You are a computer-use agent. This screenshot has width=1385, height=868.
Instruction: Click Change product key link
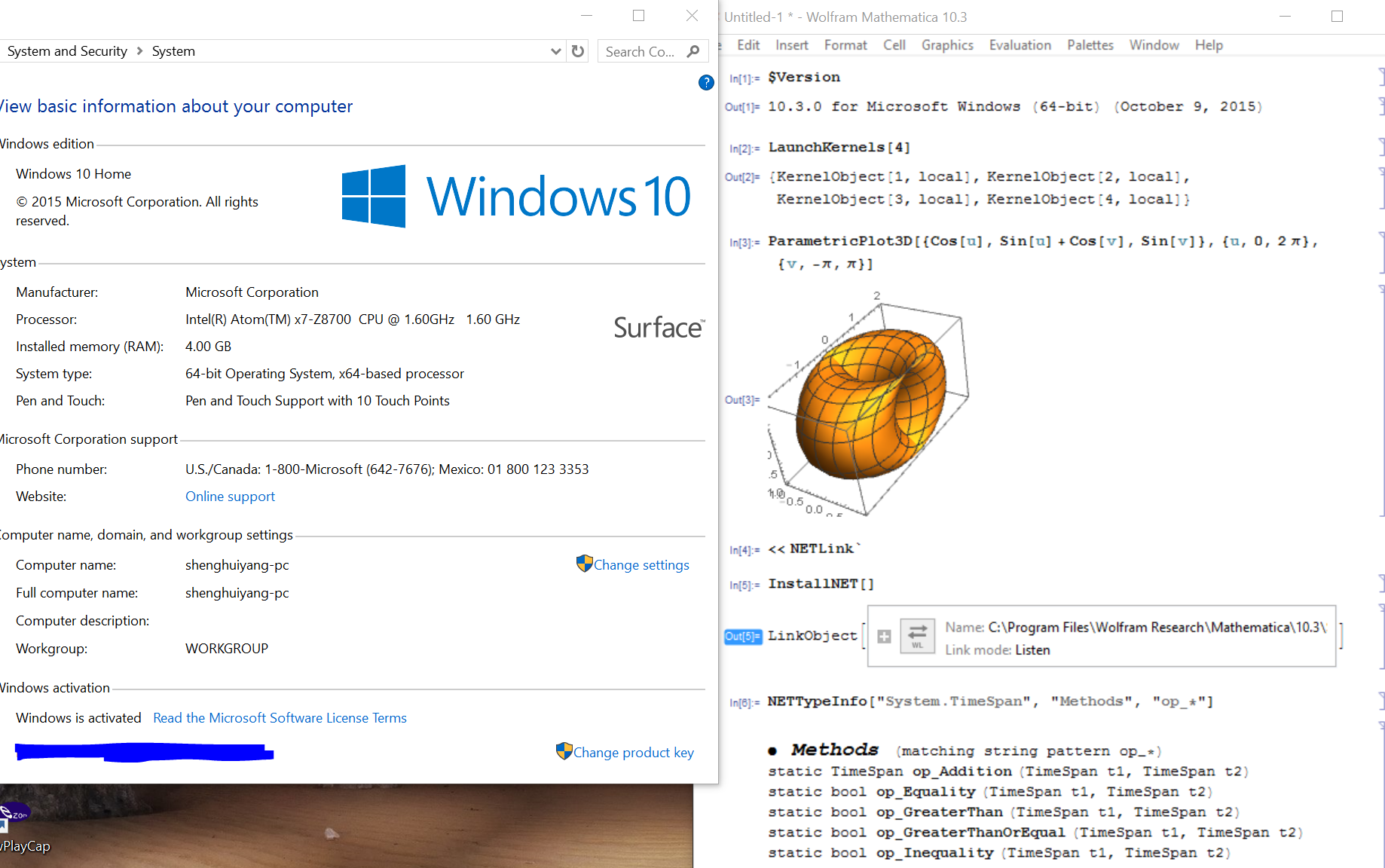click(x=634, y=753)
